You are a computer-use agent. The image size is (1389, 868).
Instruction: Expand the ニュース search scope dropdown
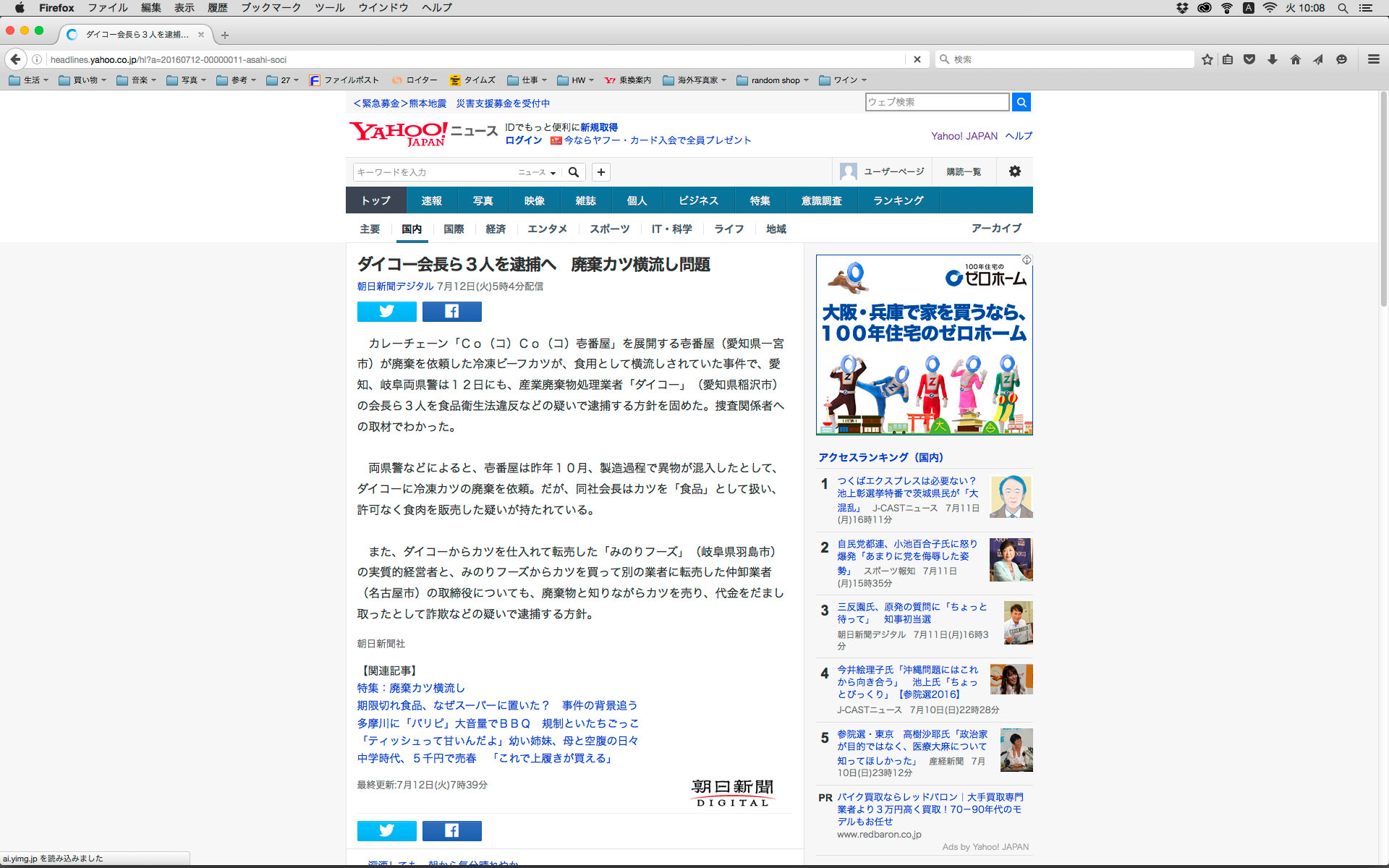pyautogui.click(x=537, y=172)
